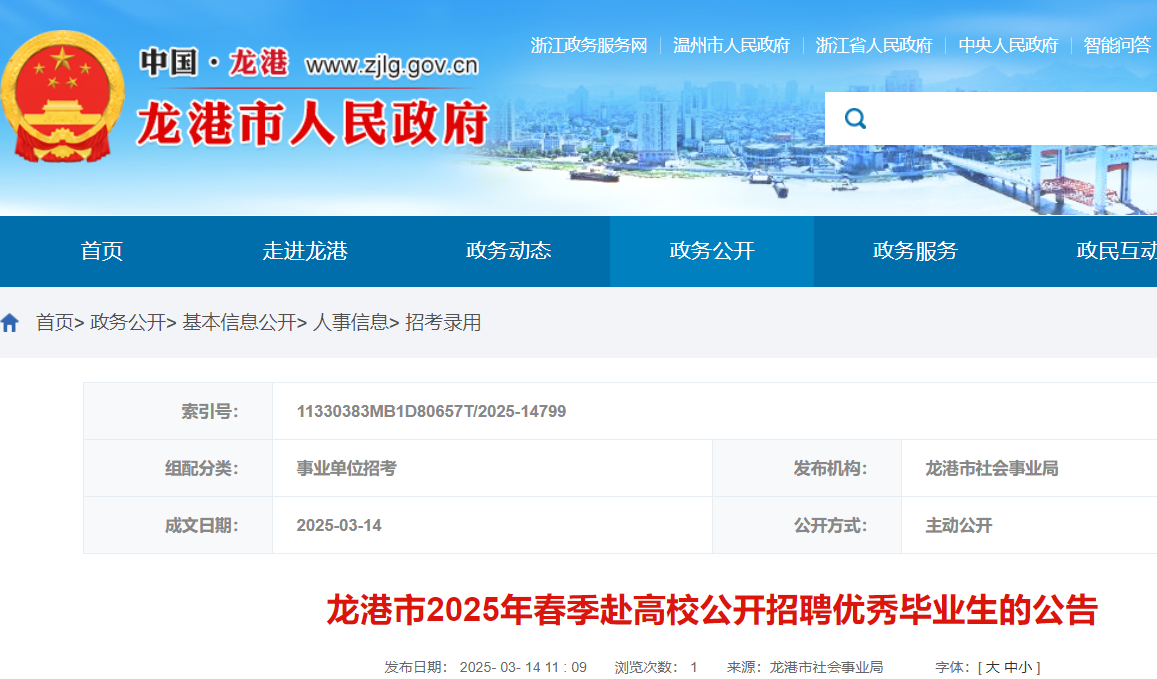The height and width of the screenshot is (679, 1157).
Task: Open 政务服务 navigation tab
Action: pos(915,251)
